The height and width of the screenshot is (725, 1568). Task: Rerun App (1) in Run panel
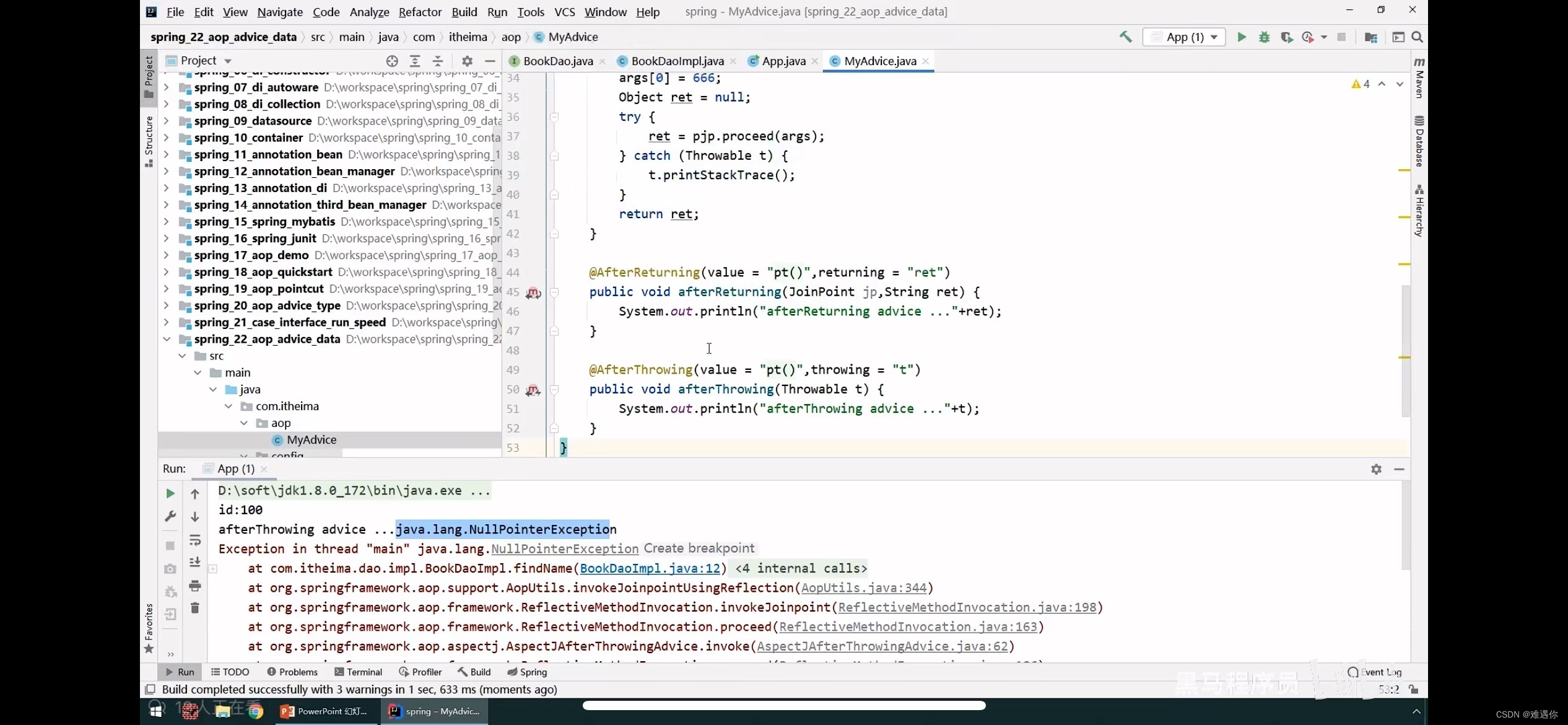tap(170, 493)
